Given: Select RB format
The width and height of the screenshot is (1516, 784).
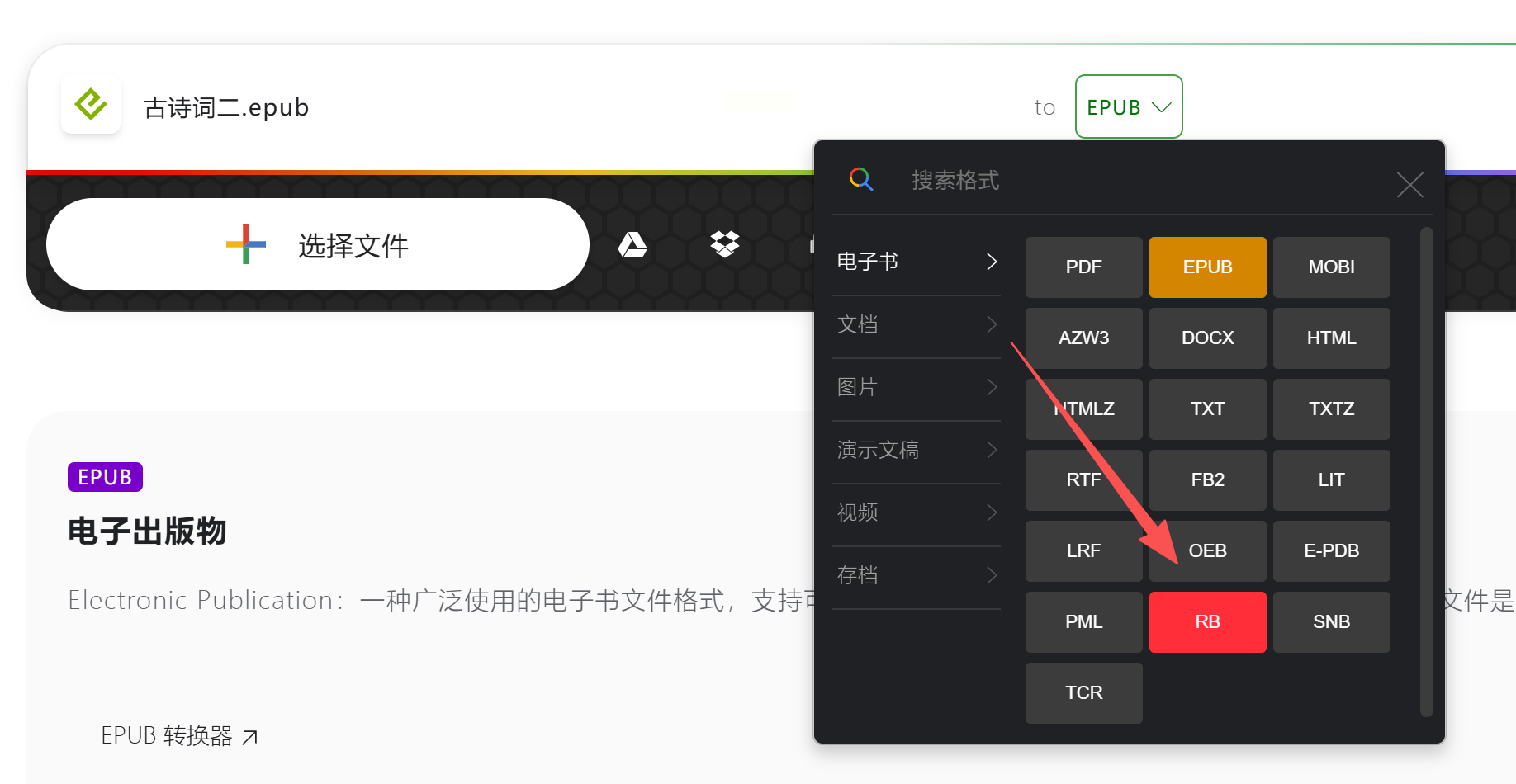Looking at the screenshot, I should pyautogui.click(x=1208, y=622).
